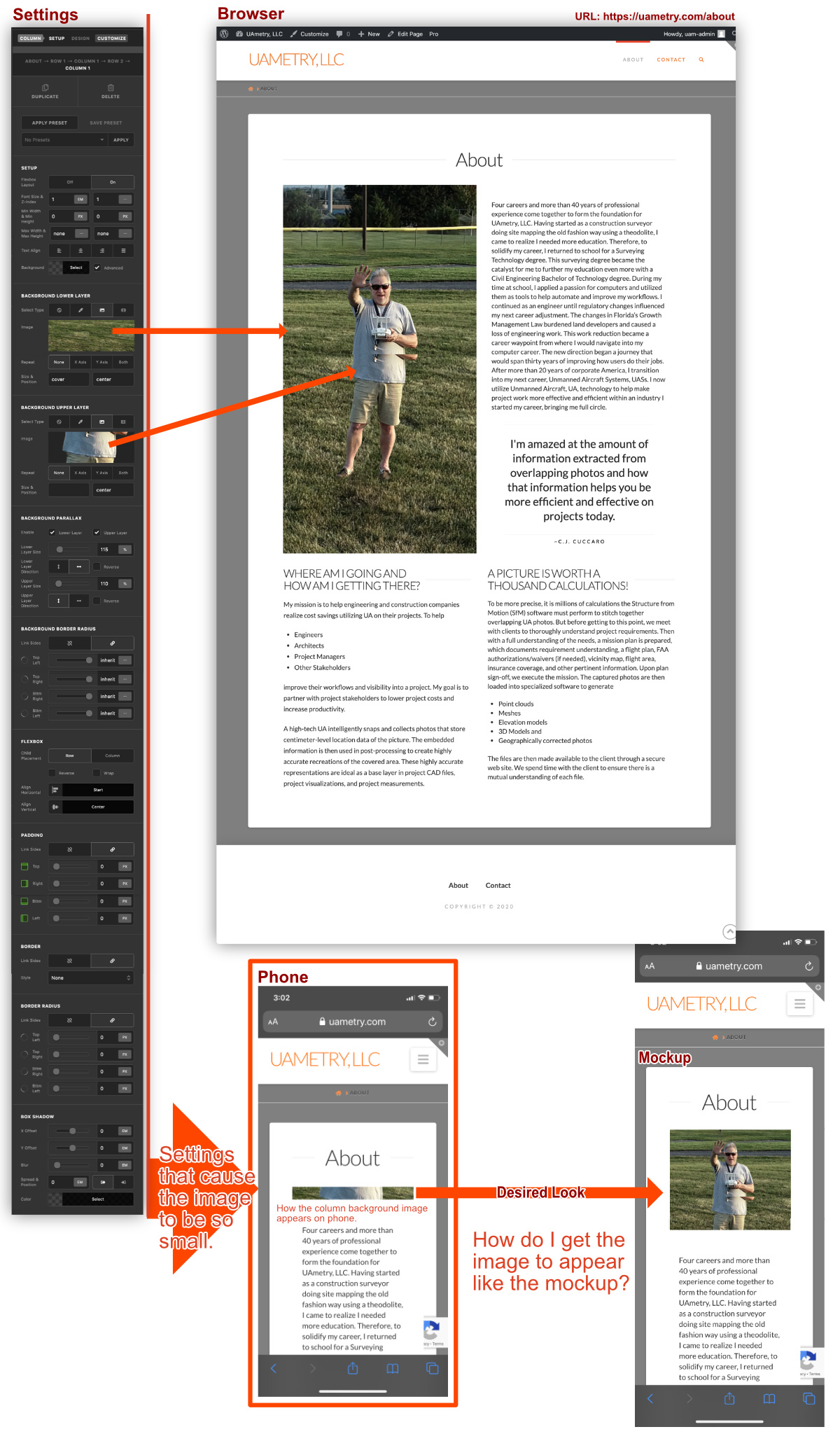Change padding Top PX unit
840x1434 pixels.
click(125, 866)
